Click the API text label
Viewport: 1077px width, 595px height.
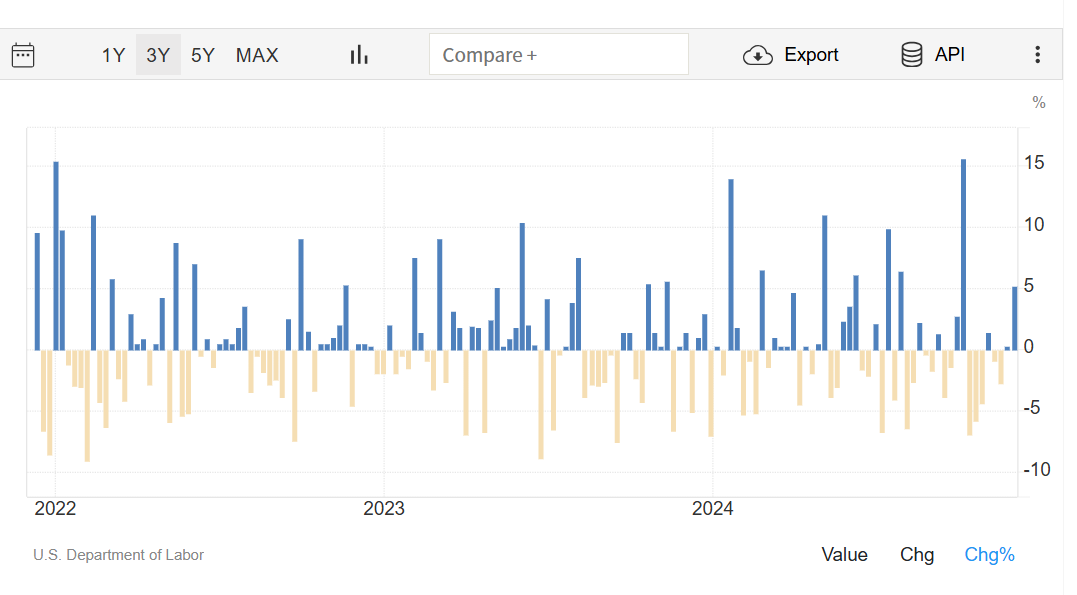[x=950, y=55]
